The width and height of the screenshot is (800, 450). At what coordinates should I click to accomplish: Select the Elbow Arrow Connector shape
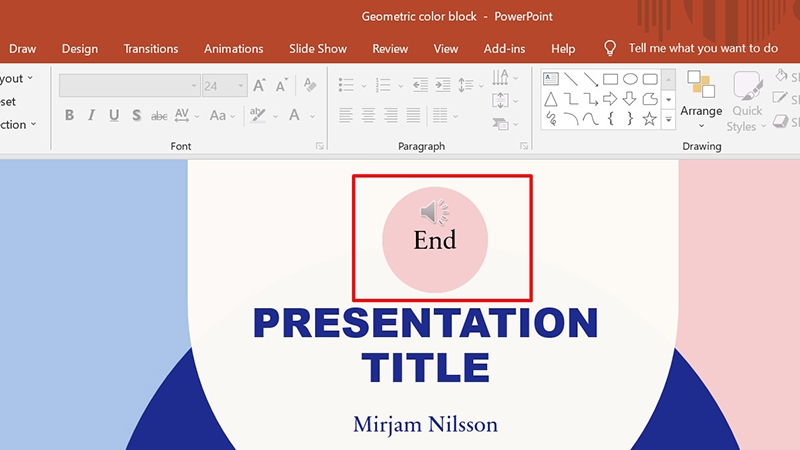[x=591, y=99]
